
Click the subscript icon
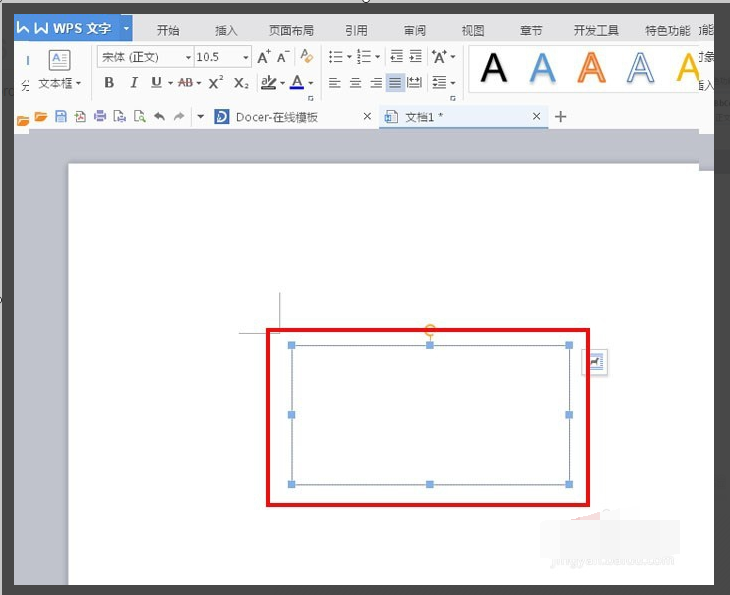point(241,83)
